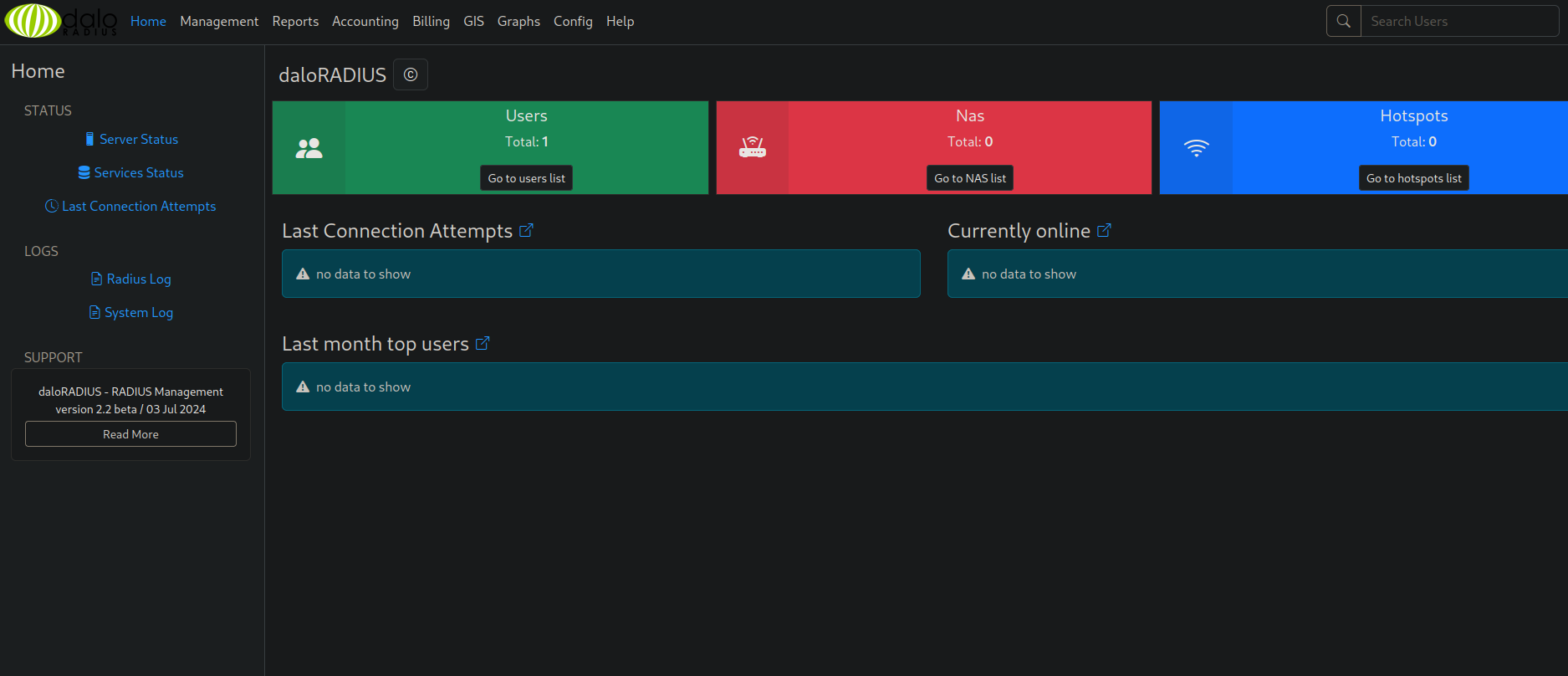
Task: Open the Management menu
Action: point(219,21)
